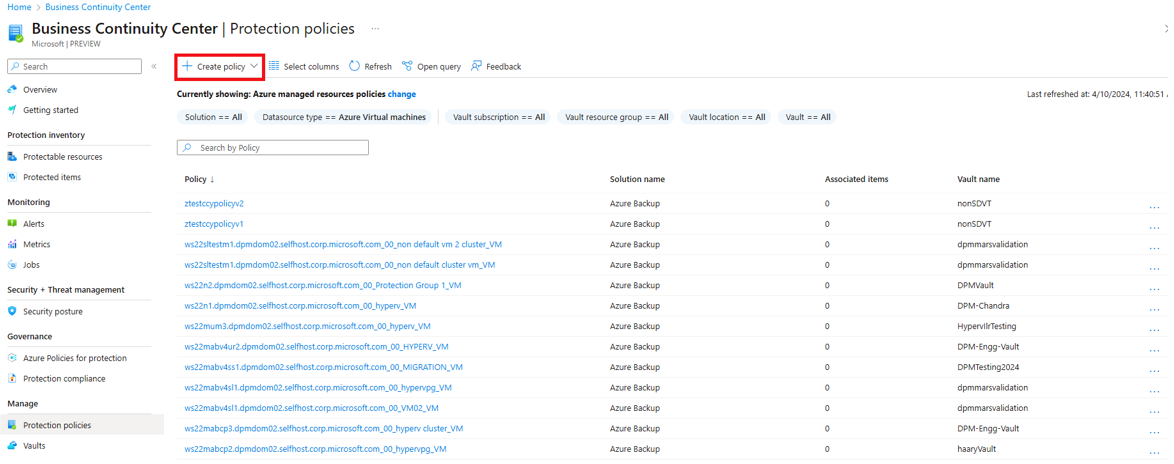Viewport: 1174px width, 464px height.
Task: Click the Associated items column header
Action: (857, 180)
